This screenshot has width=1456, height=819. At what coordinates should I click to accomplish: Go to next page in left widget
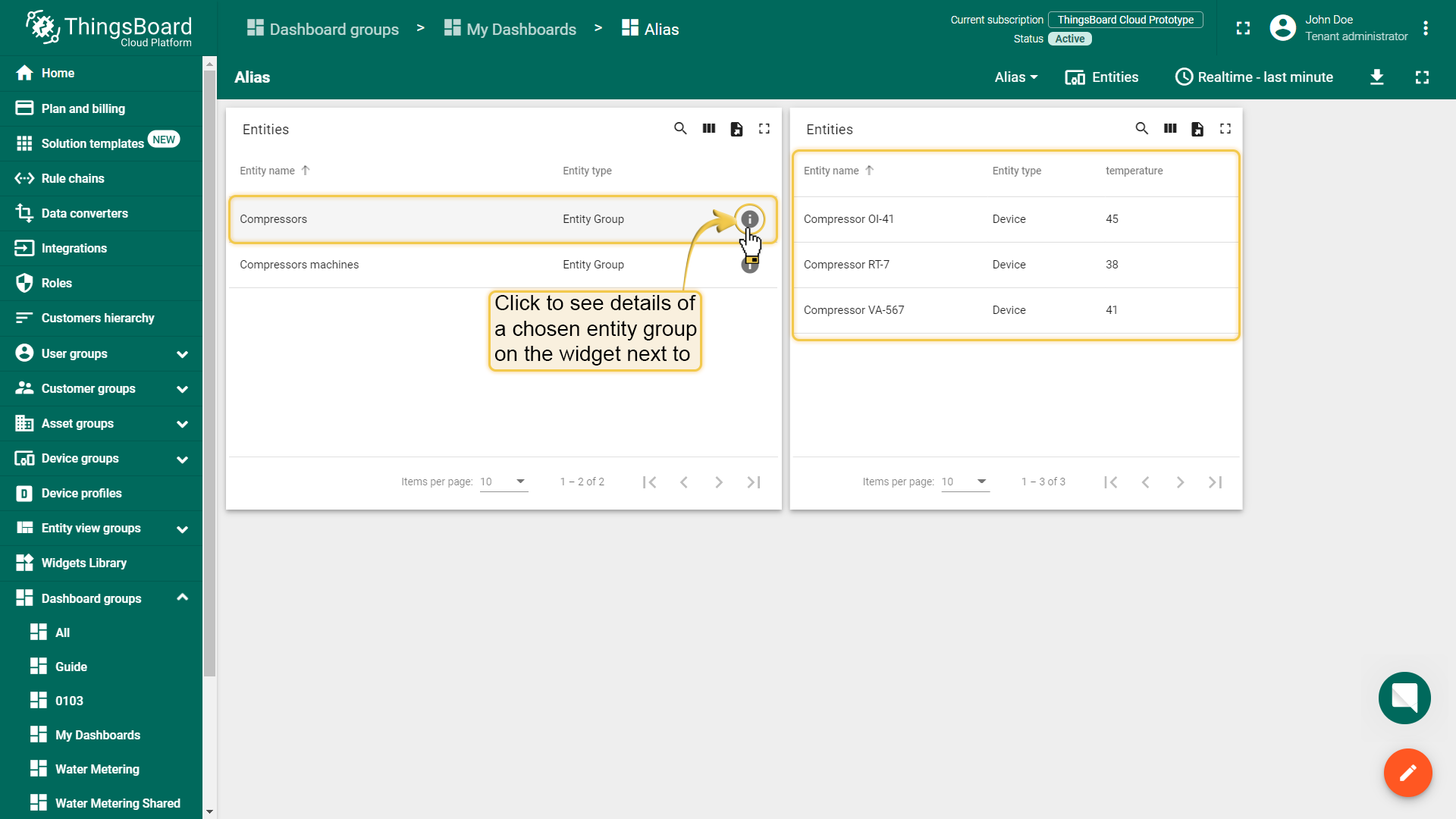(x=719, y=482)
